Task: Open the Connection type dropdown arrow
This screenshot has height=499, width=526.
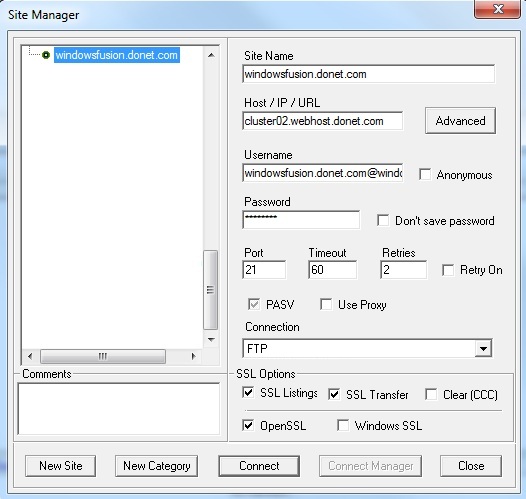Action: tap(483, 348)
